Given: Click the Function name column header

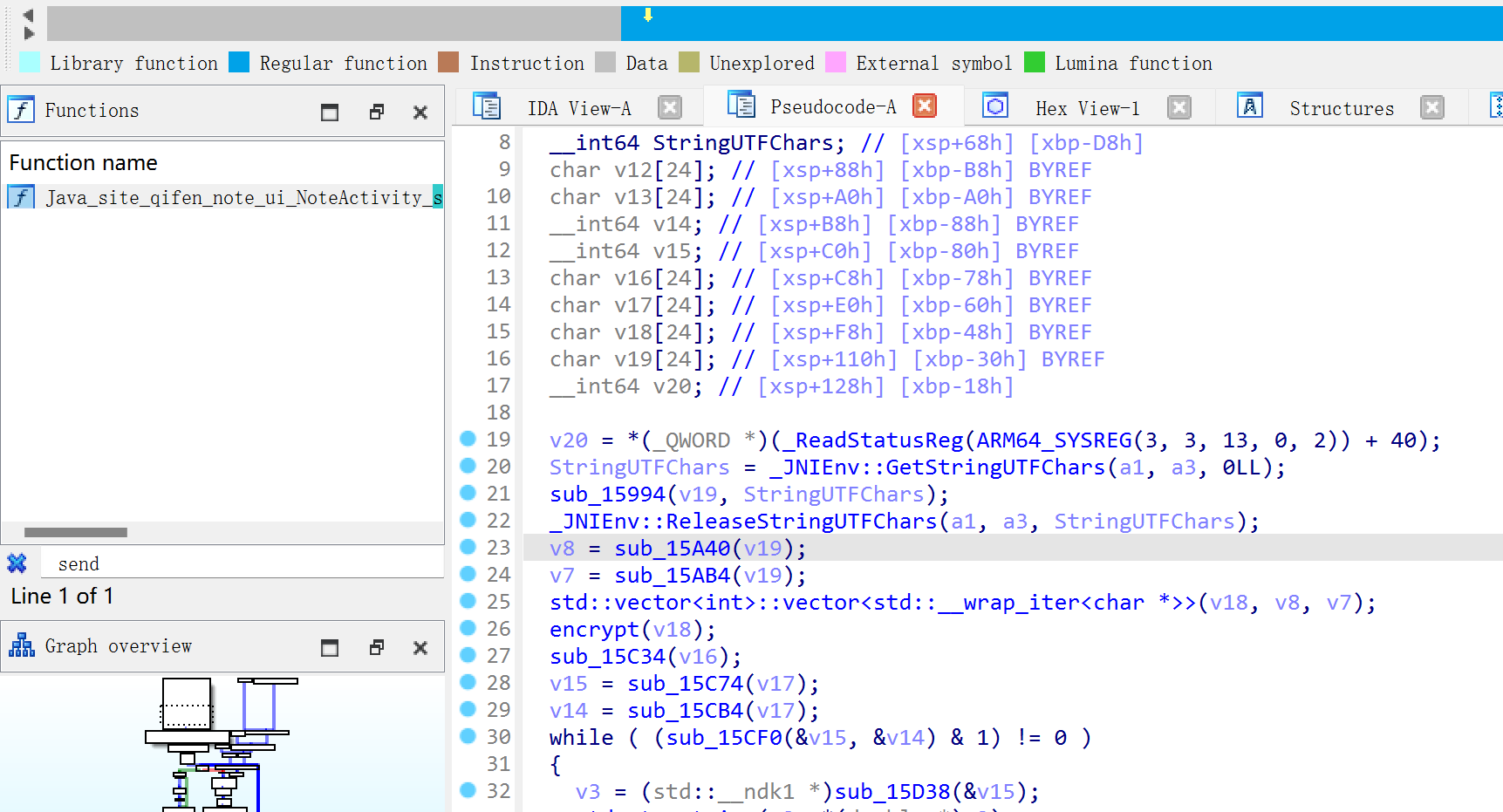Looking at the screenshot, I should click(84, 162).
